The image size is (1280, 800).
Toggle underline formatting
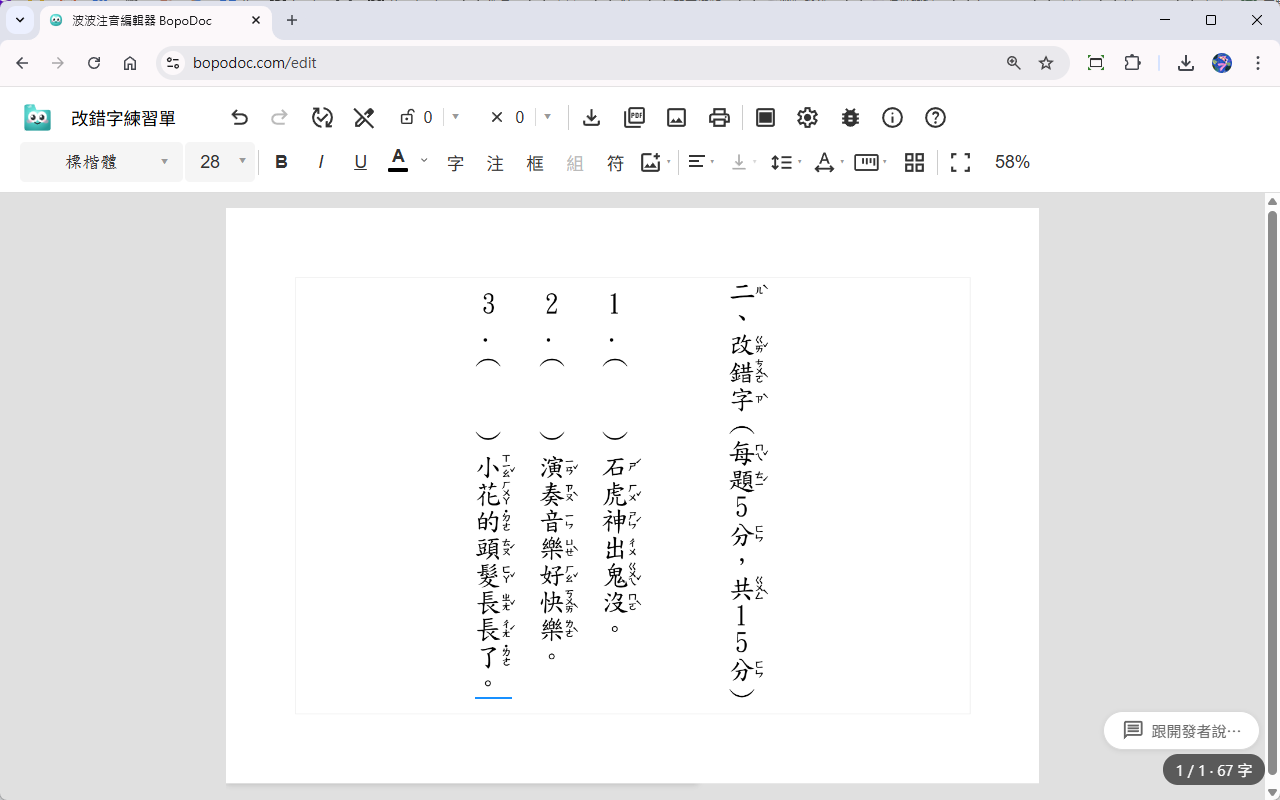[x=360, y=161]
